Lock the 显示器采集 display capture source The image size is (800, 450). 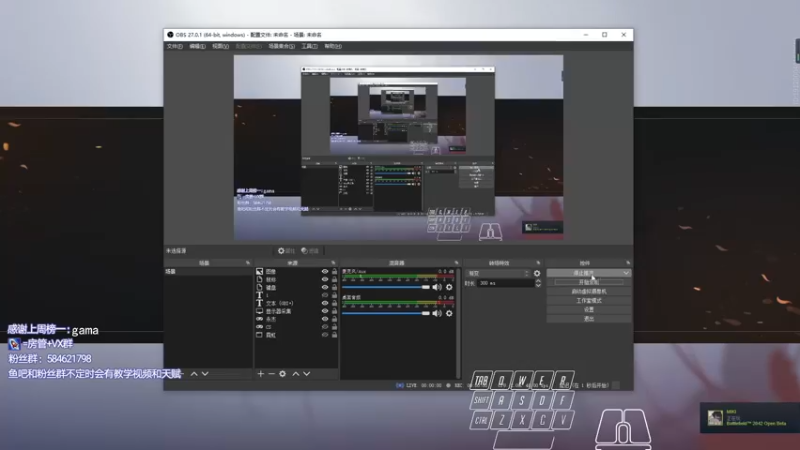pyautogui.click(x=334, y=311)
